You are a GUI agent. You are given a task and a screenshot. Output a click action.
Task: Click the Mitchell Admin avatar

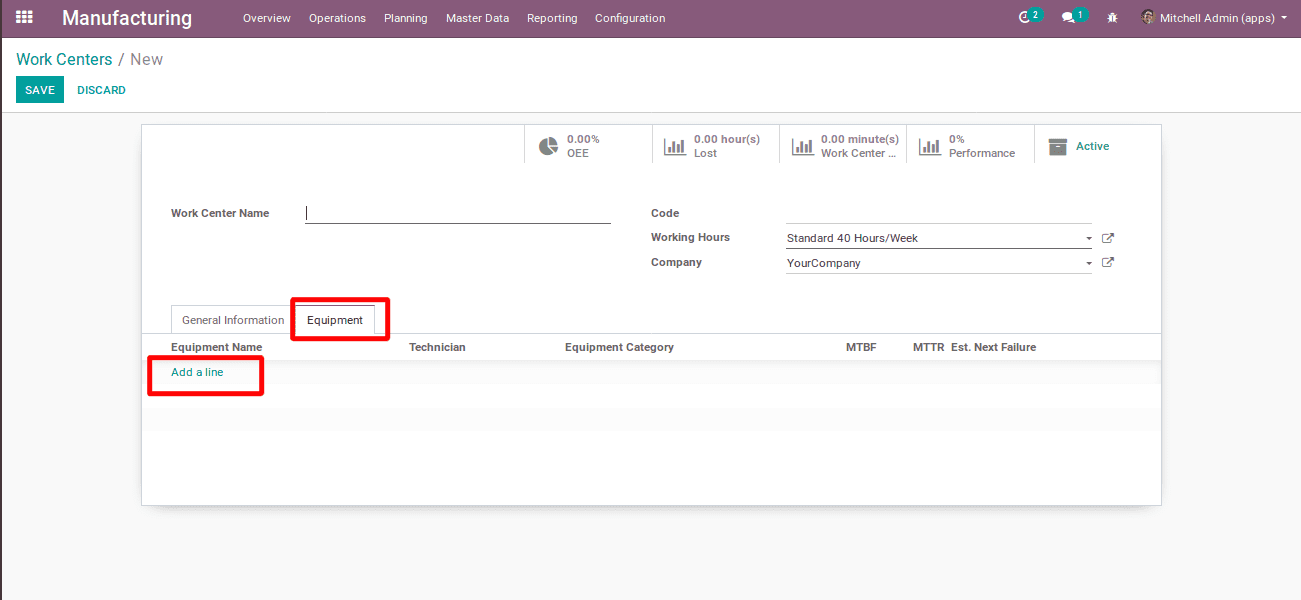click(1148, 17)
